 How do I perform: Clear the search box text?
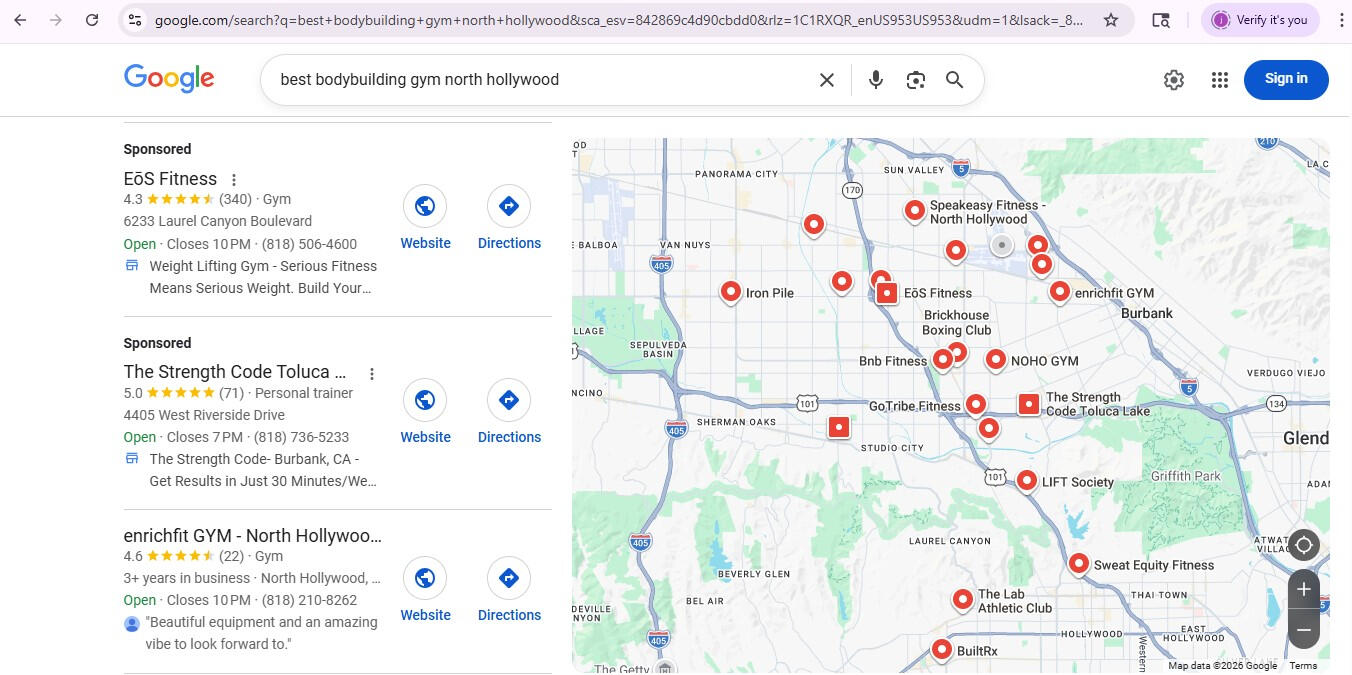tap(827, 80)
